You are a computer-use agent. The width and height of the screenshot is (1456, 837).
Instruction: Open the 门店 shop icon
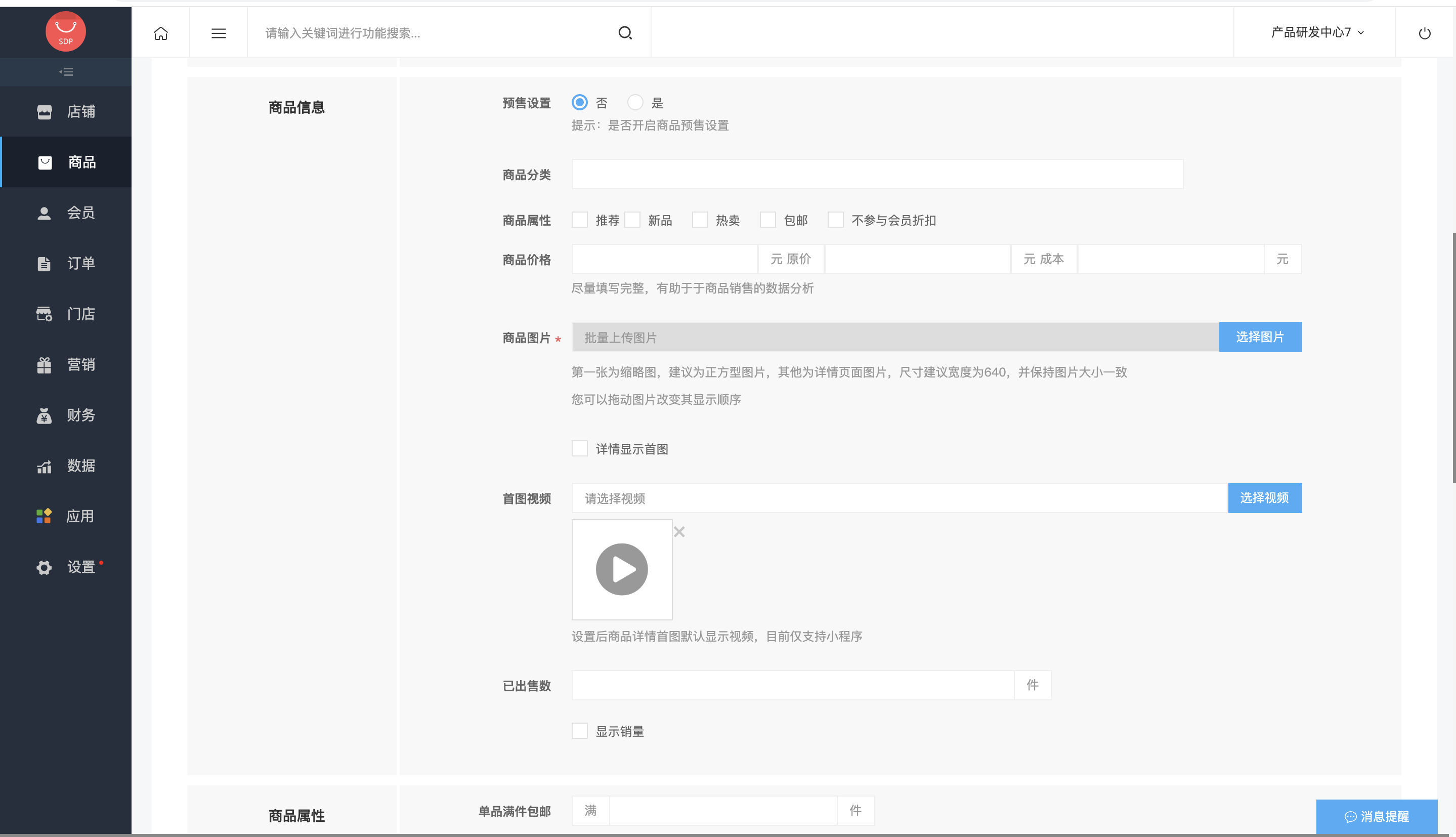click(44, 314)
